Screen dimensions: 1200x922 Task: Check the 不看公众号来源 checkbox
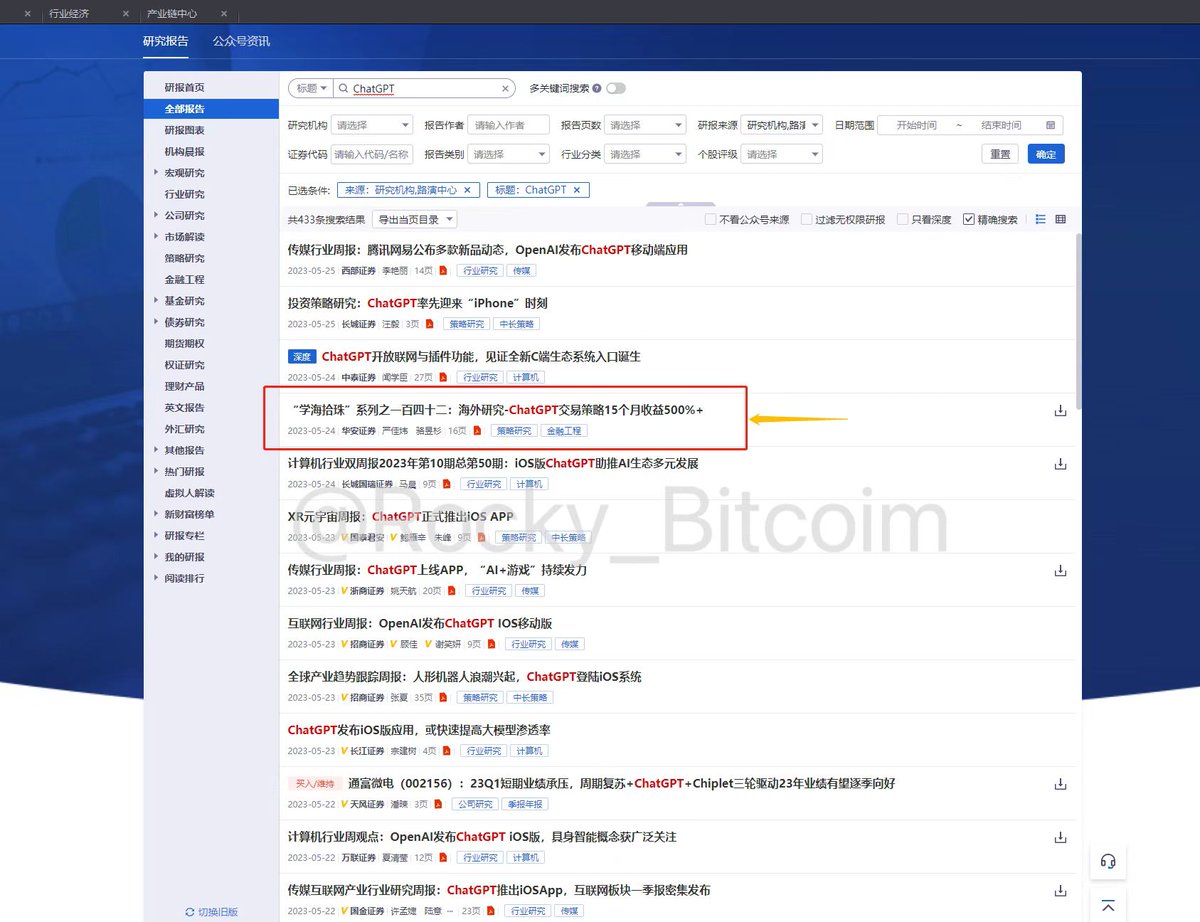point(710,219)
